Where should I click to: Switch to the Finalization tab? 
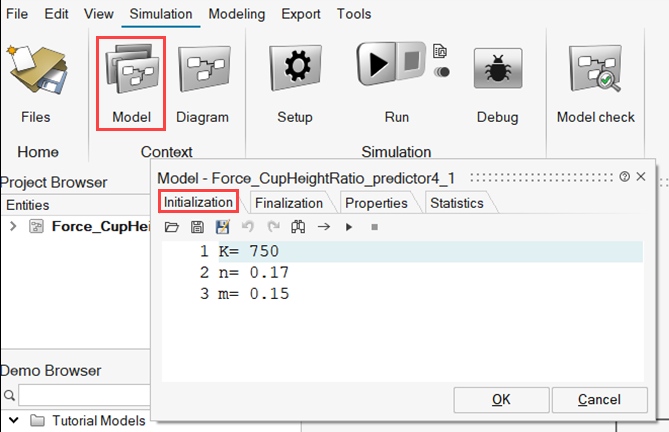[x=288, y=203]
